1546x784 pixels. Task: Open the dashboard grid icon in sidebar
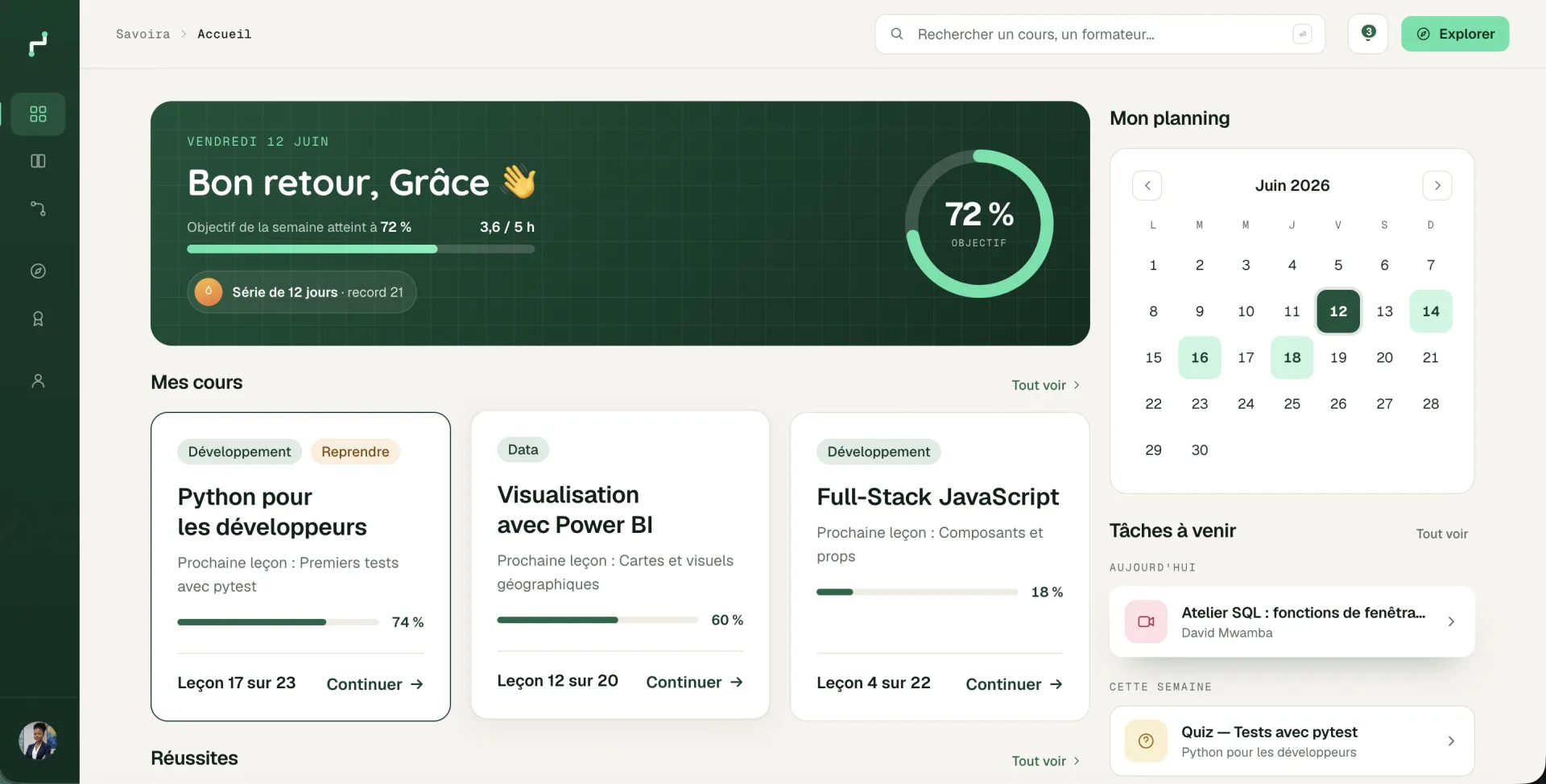(38, 113)
